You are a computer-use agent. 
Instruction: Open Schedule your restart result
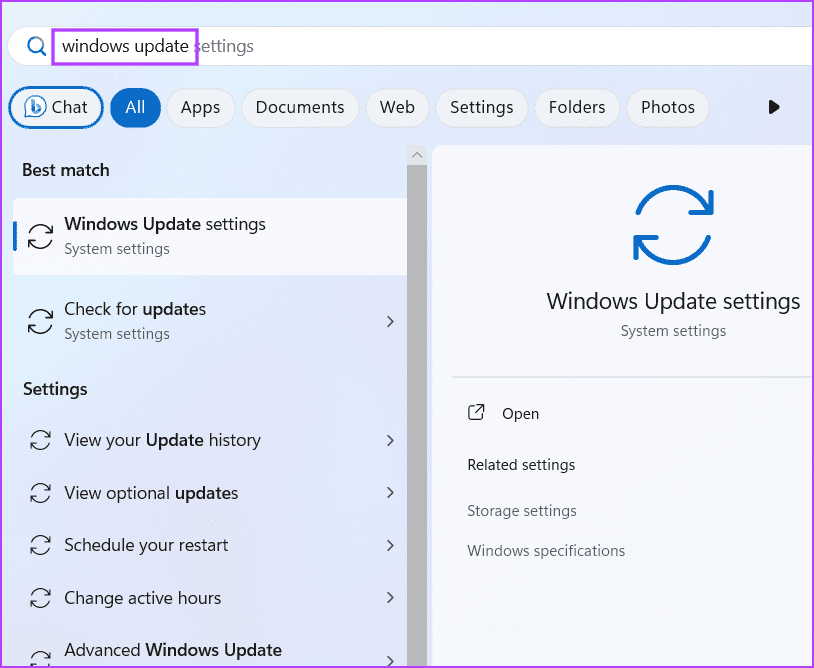coord(210,545)
